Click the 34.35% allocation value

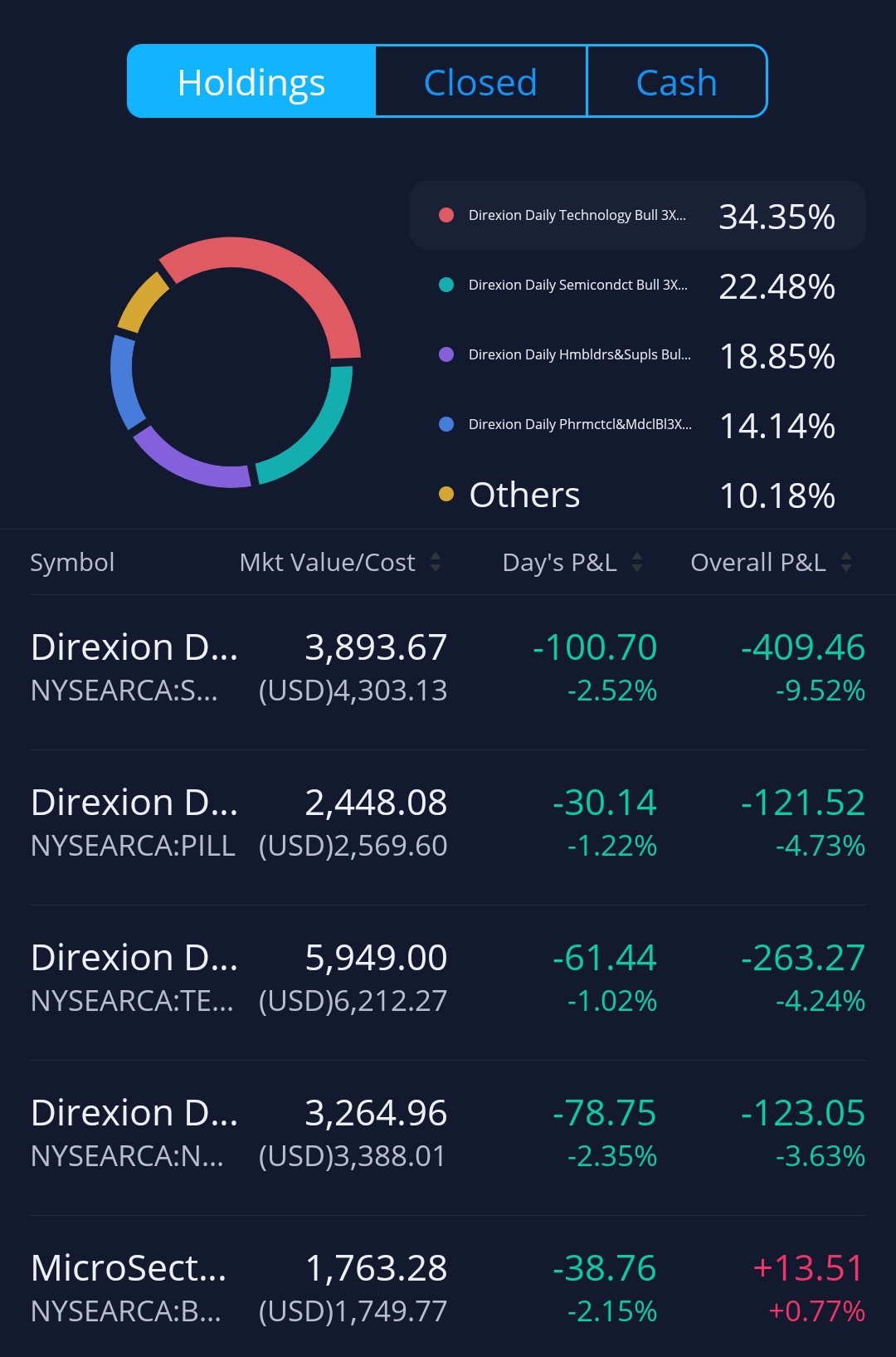click(777, 217)
